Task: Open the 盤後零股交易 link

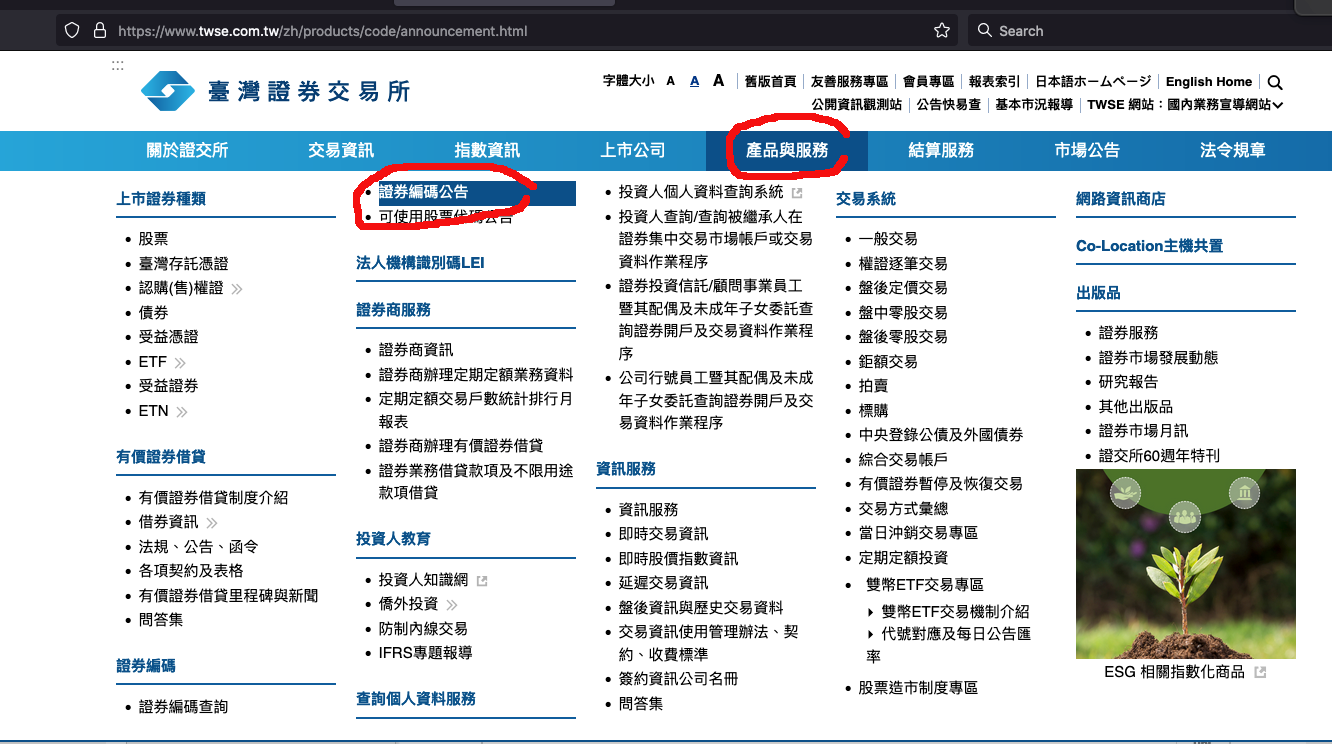Action: [902, 337]
